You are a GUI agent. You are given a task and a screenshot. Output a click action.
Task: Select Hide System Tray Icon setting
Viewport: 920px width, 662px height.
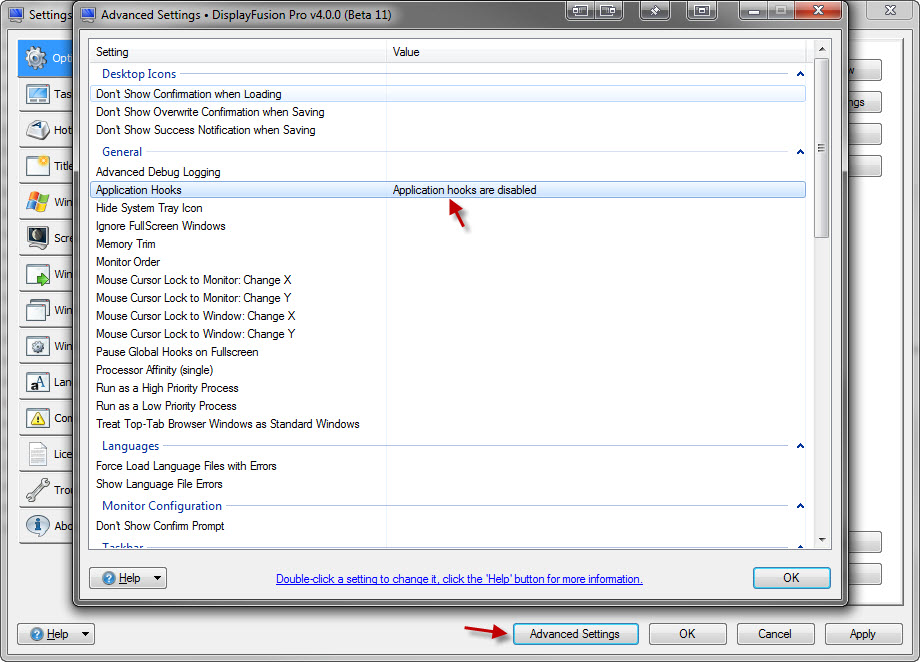click(149, 208)
